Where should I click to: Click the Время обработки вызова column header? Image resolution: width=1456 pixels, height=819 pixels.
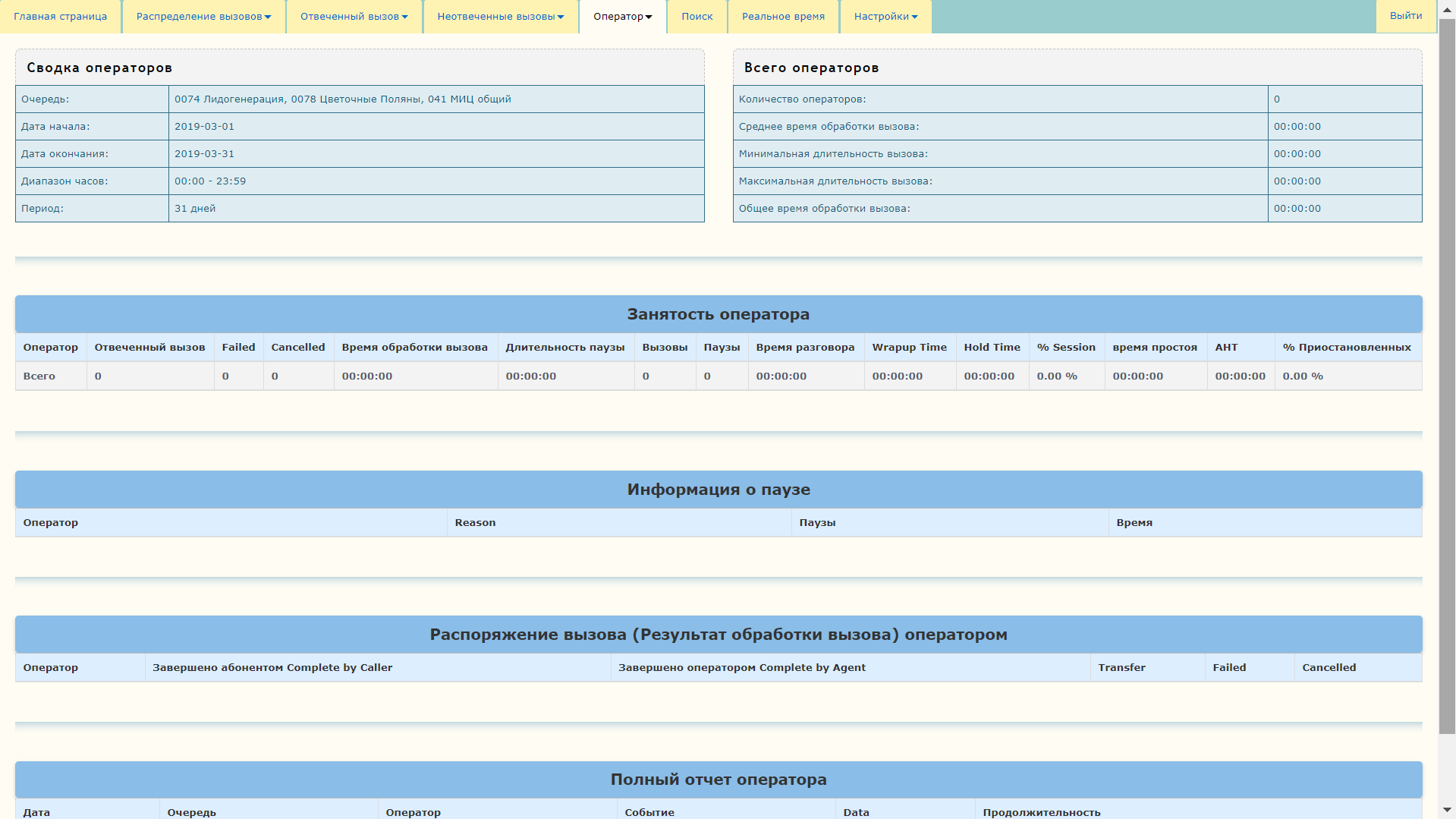[415, 347]
